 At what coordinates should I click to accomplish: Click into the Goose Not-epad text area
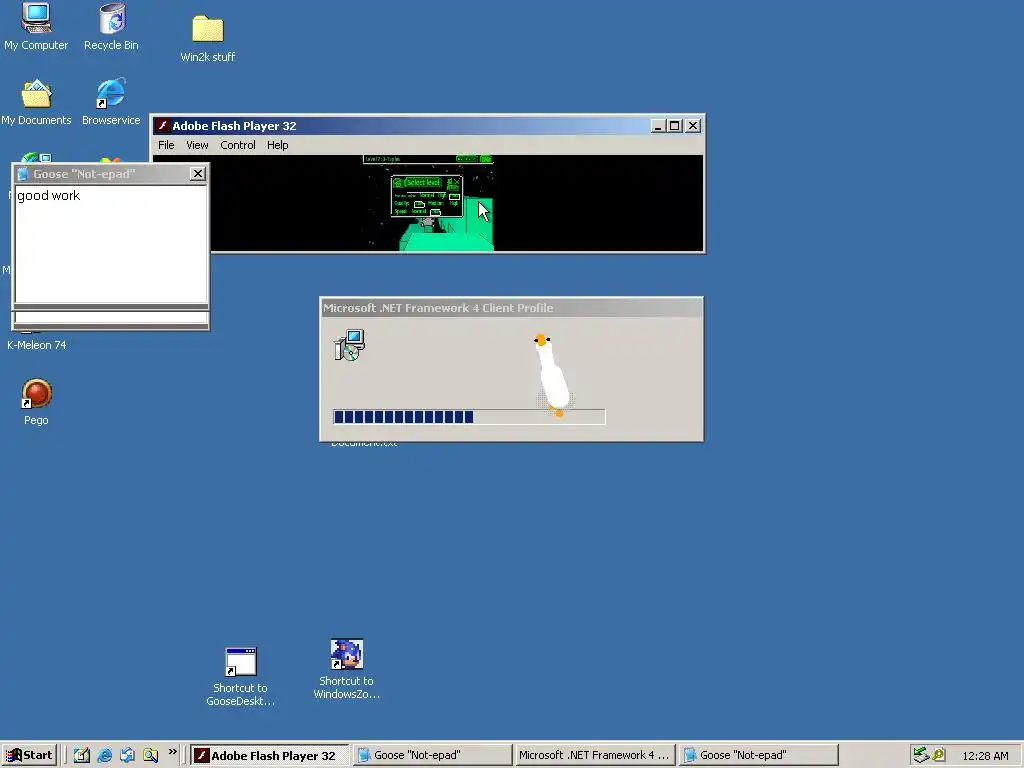point(111,244)
